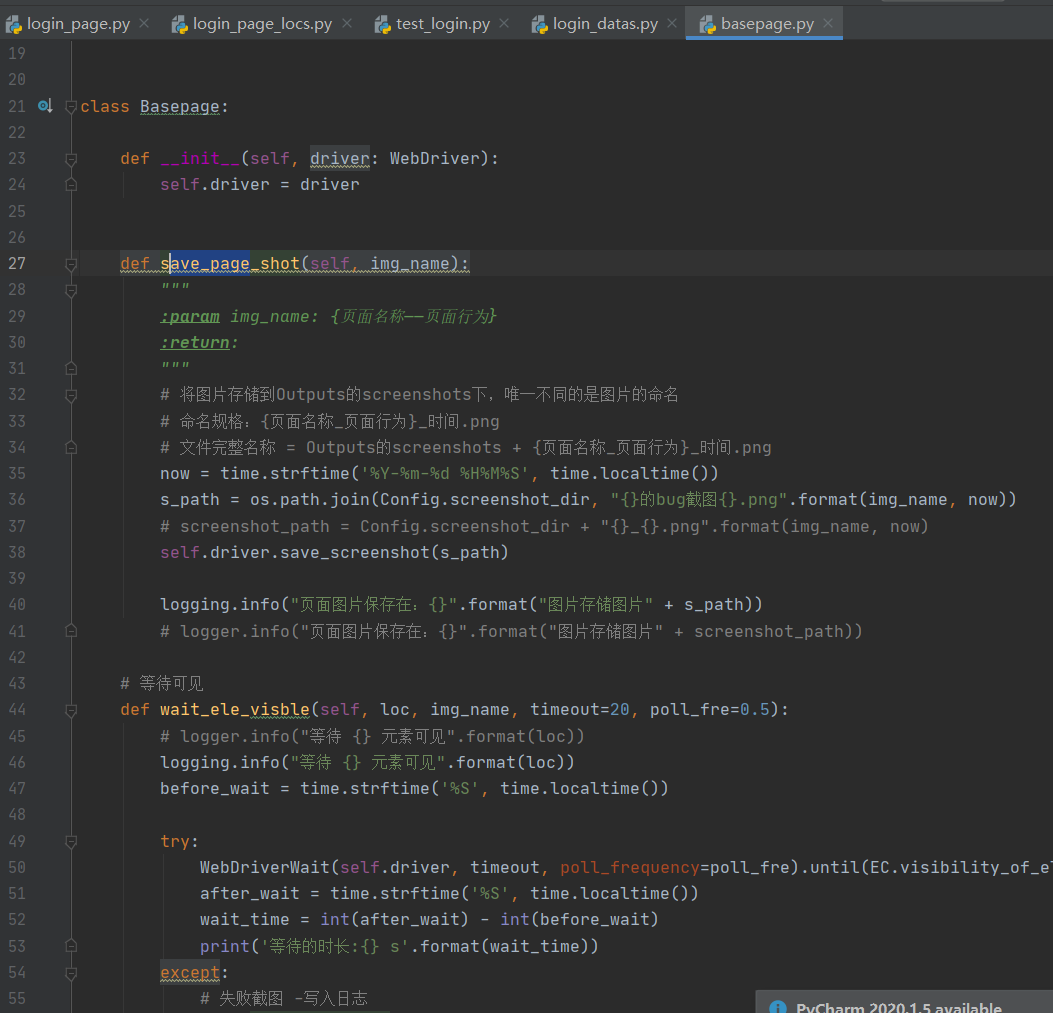Switch to the login_page.py tab

[x=78, y=24]
